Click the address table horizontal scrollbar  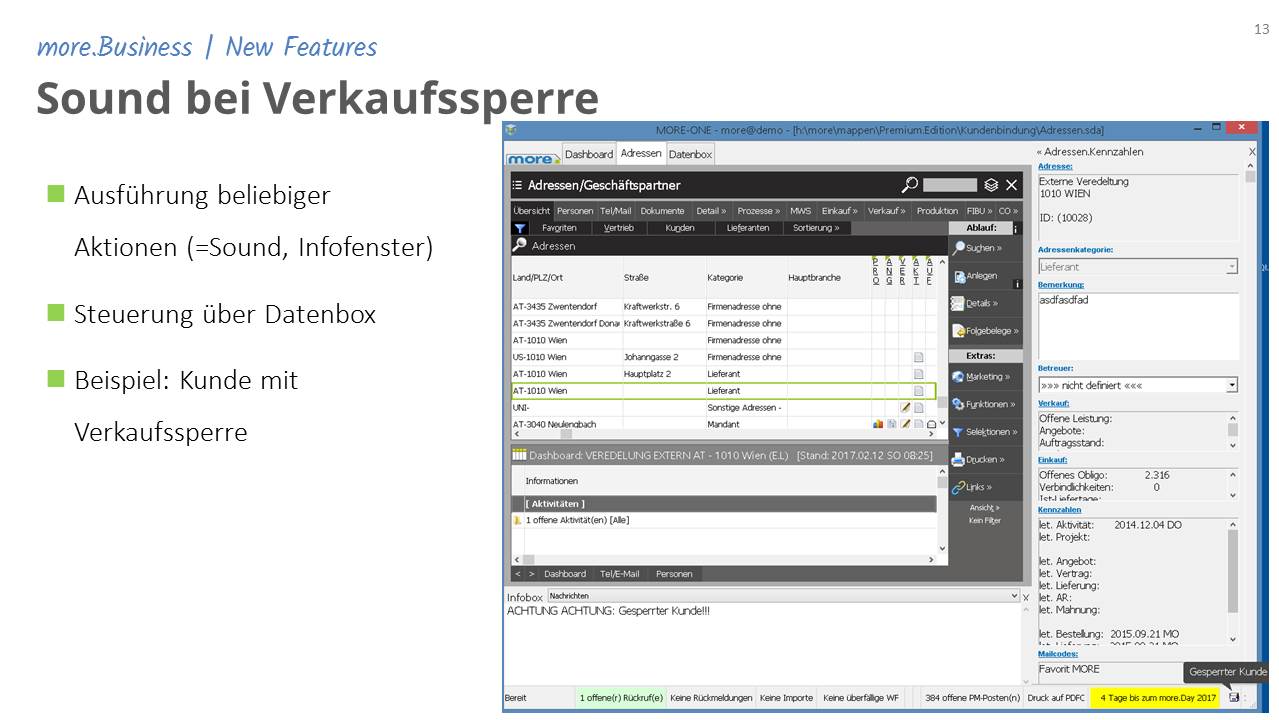tap(723, 435)
